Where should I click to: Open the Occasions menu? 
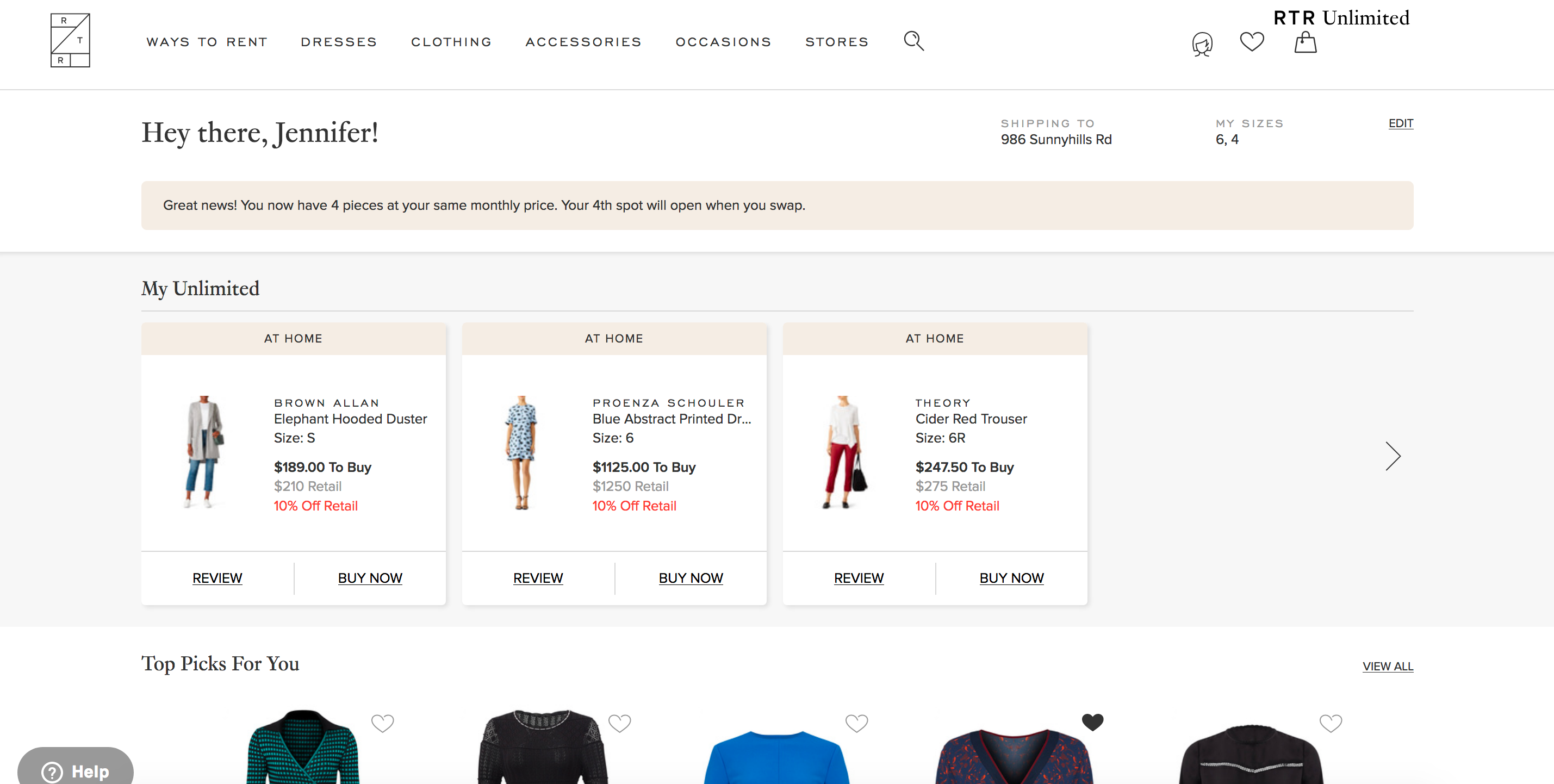click(x=723, y=42)
